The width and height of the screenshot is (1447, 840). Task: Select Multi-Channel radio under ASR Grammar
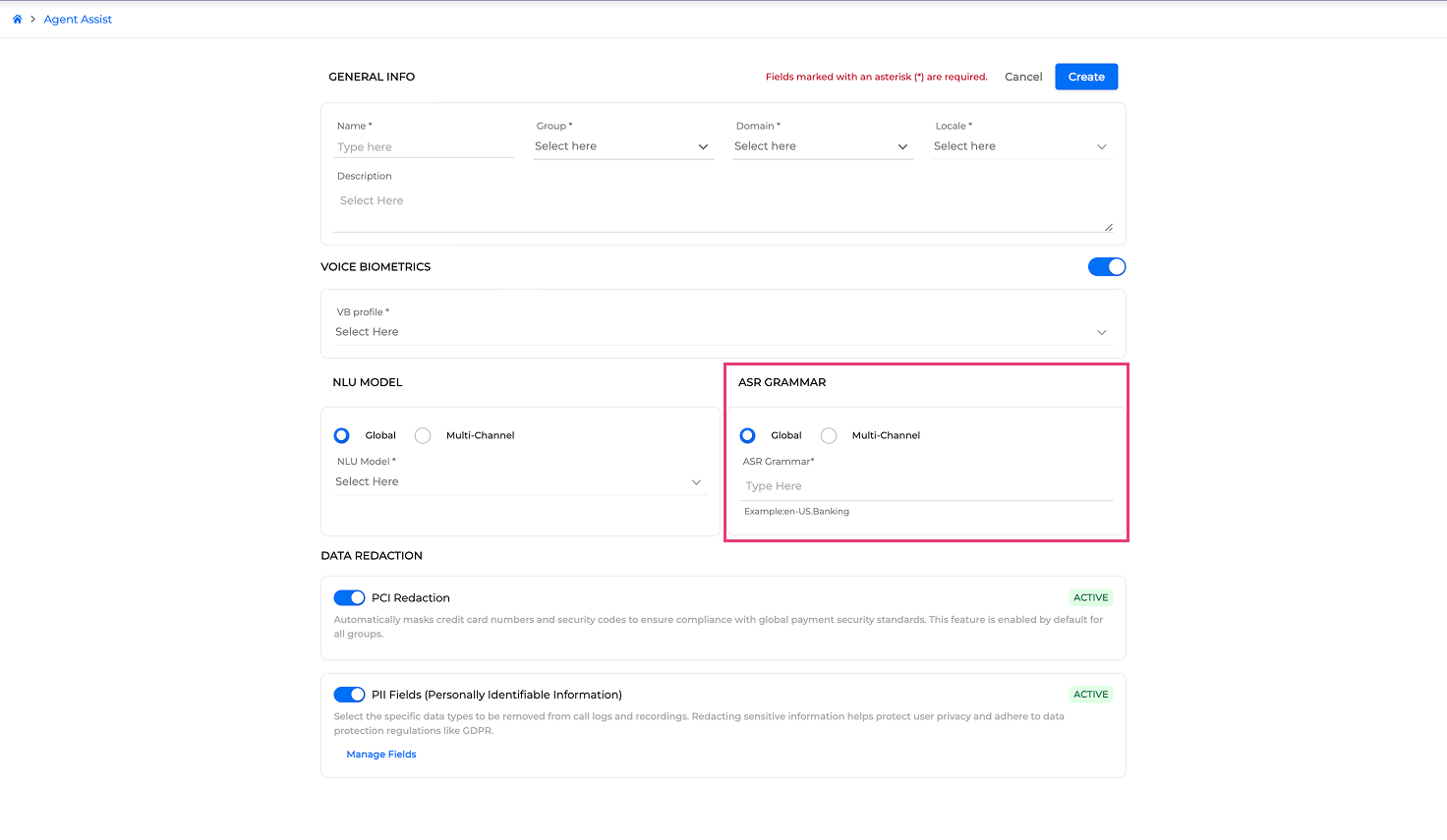pos(829,435)
